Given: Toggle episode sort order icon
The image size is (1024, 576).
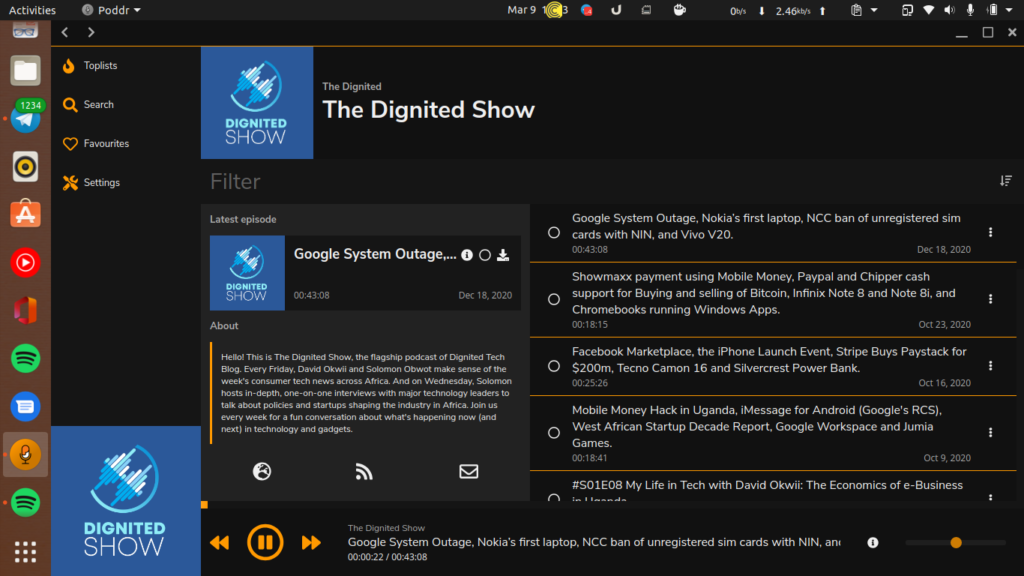Looking at the screenshot, I should [1006, 181].
